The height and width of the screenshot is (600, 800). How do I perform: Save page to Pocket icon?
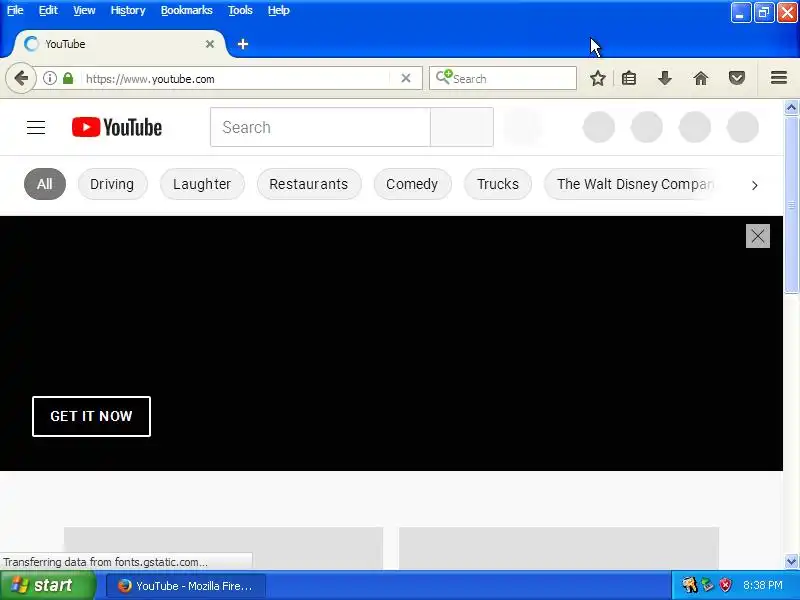click(736, 79)
